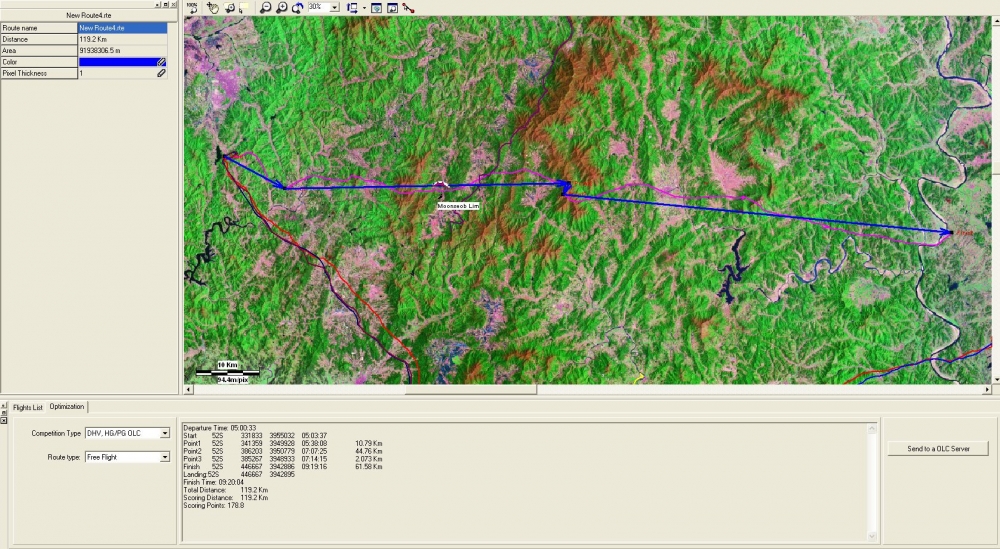1000x549 pixels.
Task: Click the pin icon of properties panel
Action: tap(158, 4)
